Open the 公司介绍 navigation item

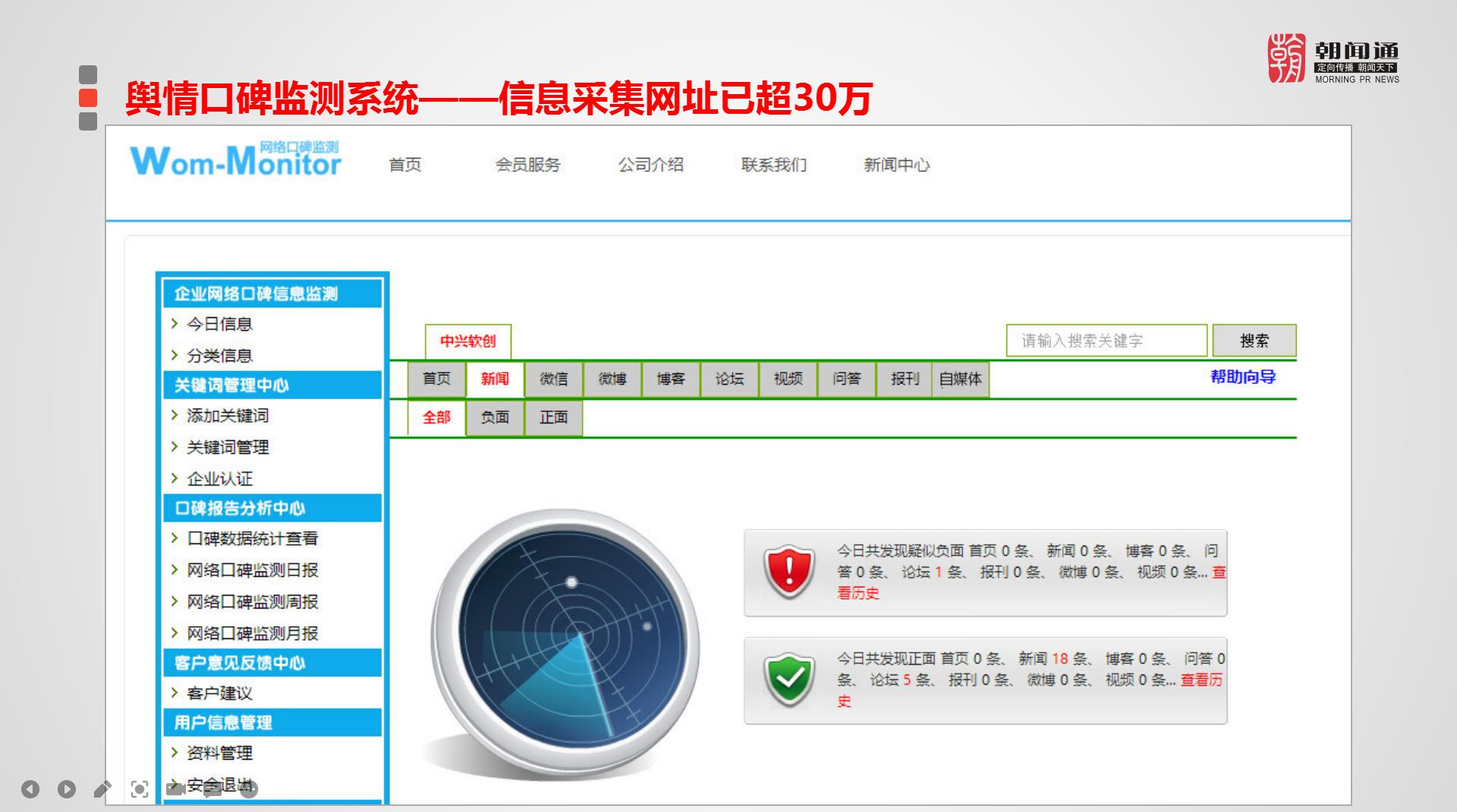point(651,165)
